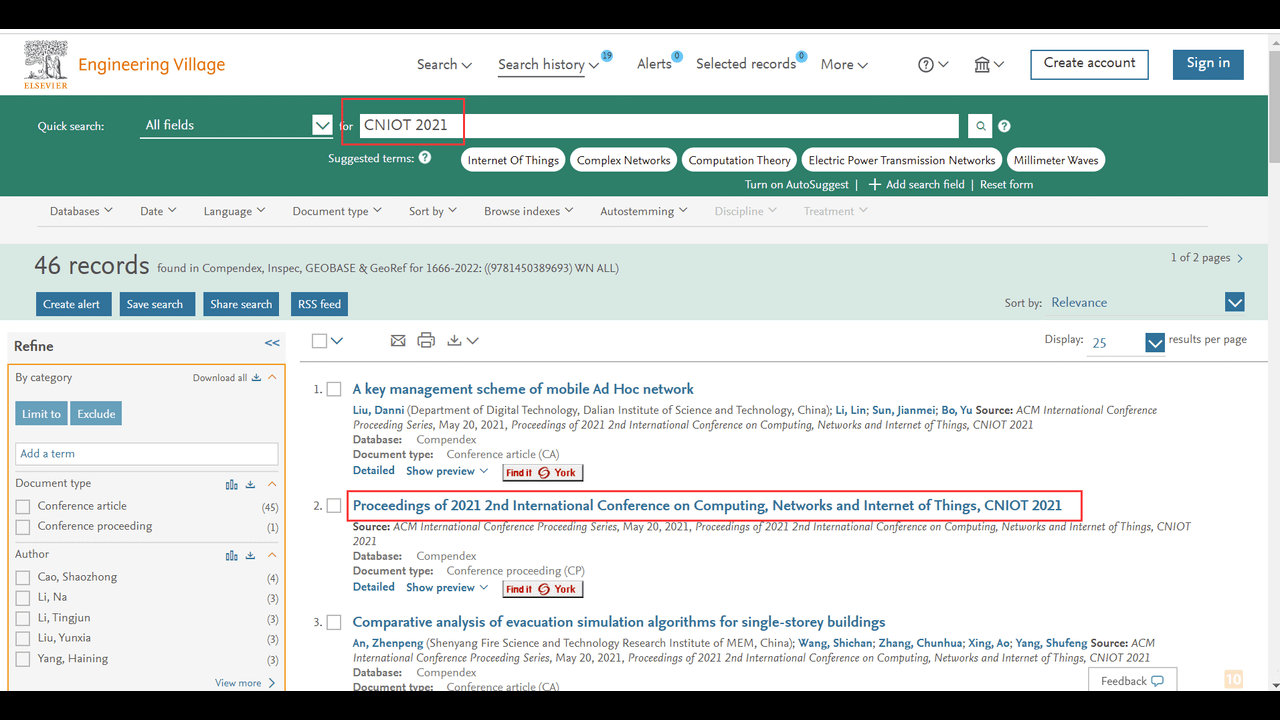Open the All fields dropdown
The height and width of the screenshot is (720, 1280).
(236, 125)
